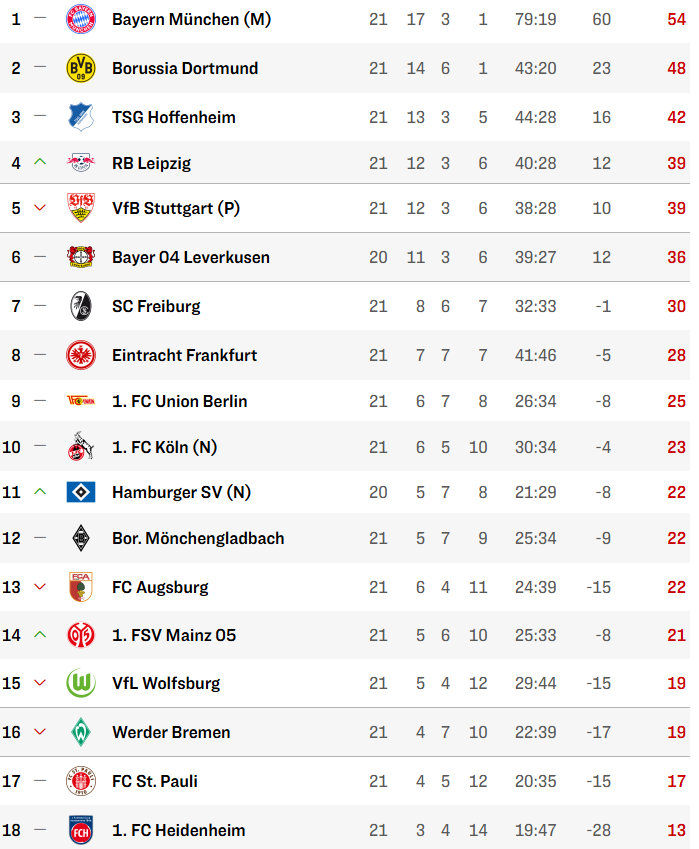Click the red down arrow beside VfL Wolfsburg
The height and width of the screenshot is (849, 699).
pos(40,683)
